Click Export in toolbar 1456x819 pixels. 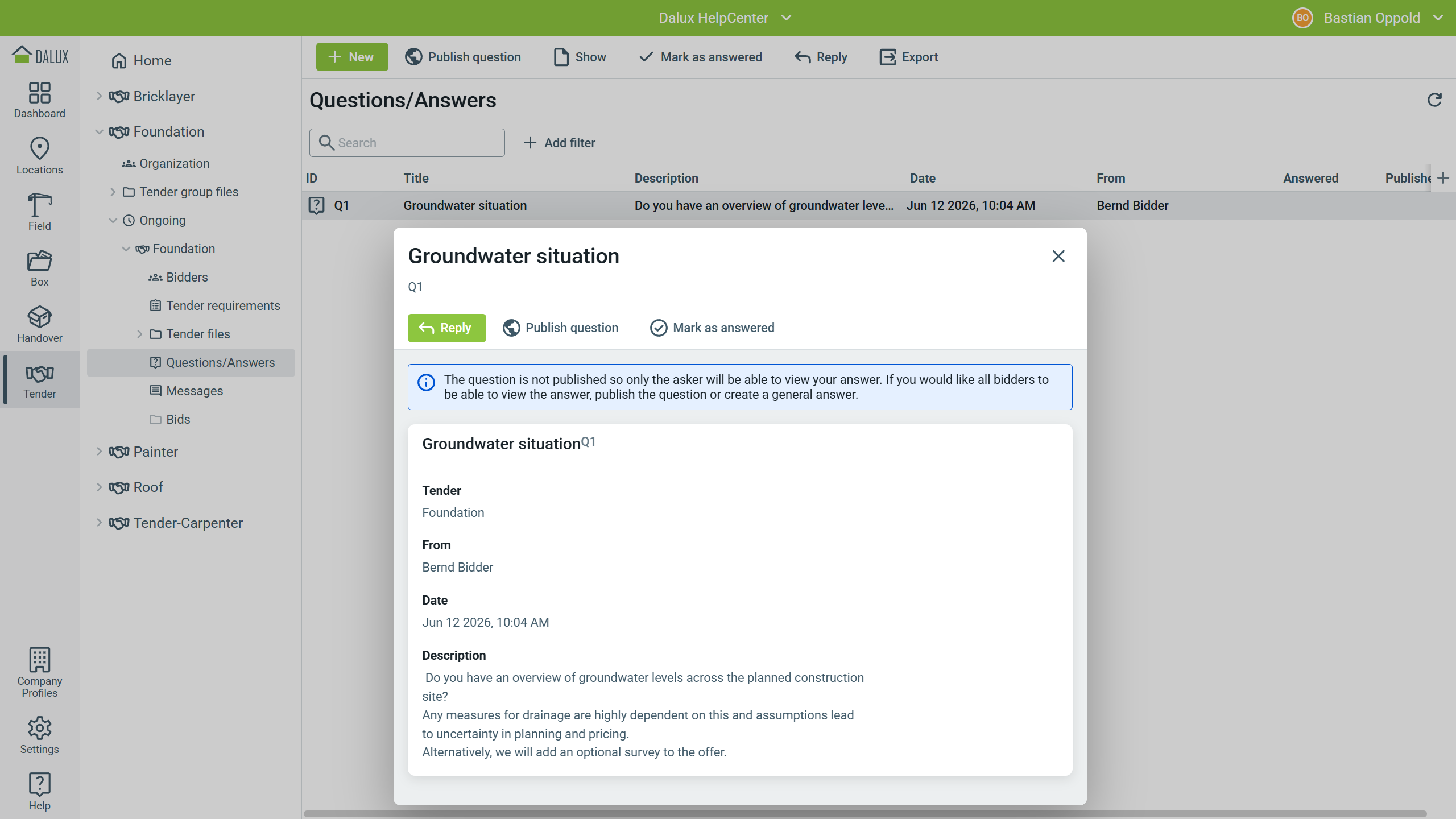coord(909,57)
